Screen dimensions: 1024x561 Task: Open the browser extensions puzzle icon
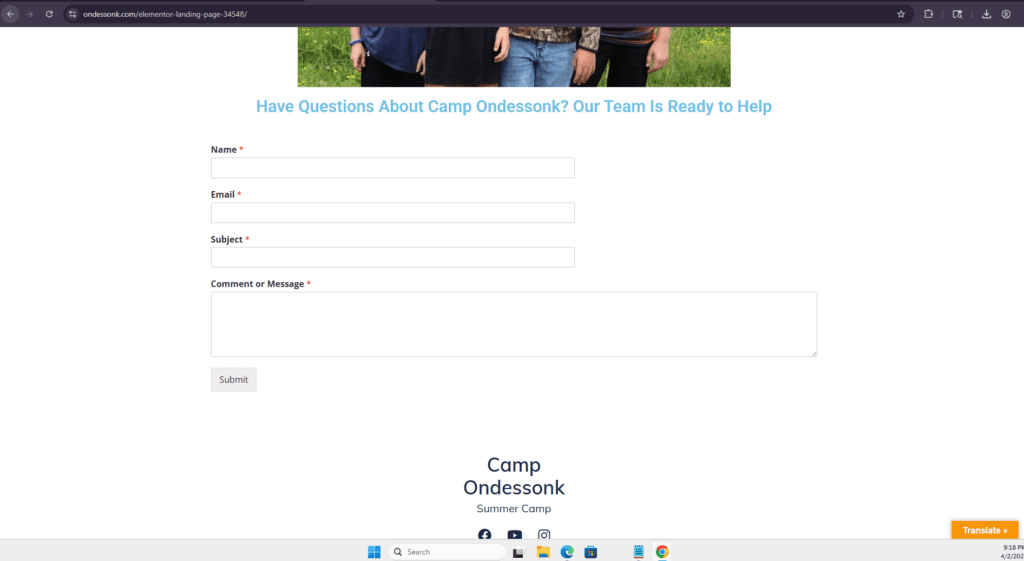(x=929, y=14)
